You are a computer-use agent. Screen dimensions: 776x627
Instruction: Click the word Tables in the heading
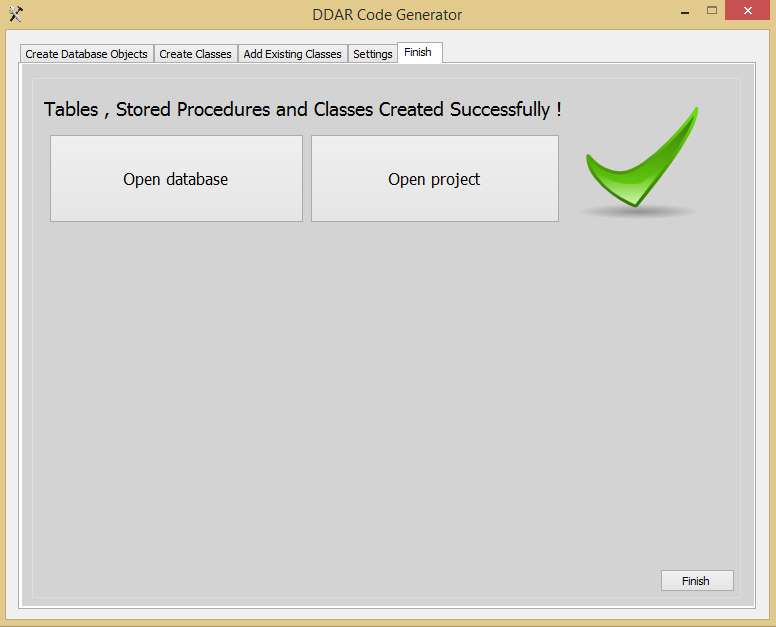pos(71,109)
